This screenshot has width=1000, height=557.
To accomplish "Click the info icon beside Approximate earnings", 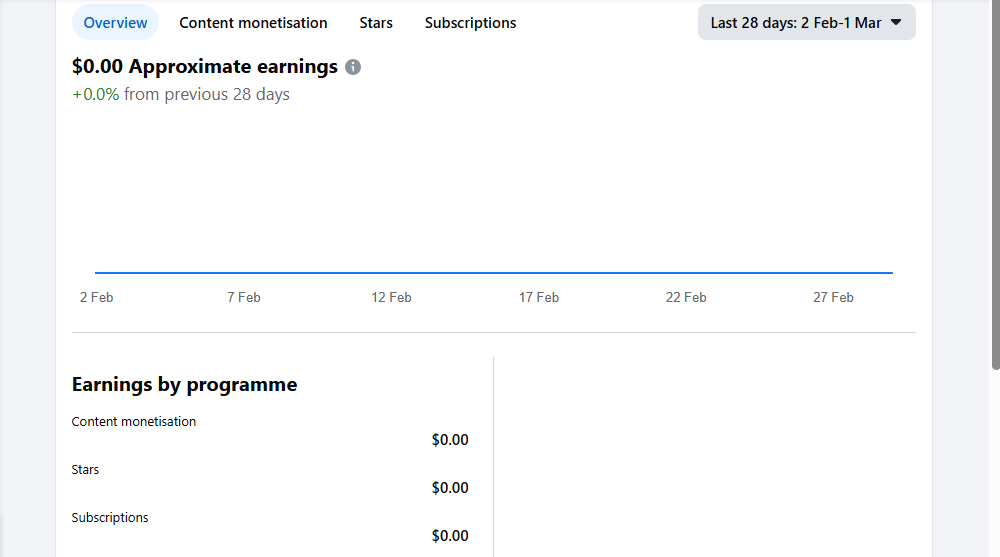I will 353,67.
